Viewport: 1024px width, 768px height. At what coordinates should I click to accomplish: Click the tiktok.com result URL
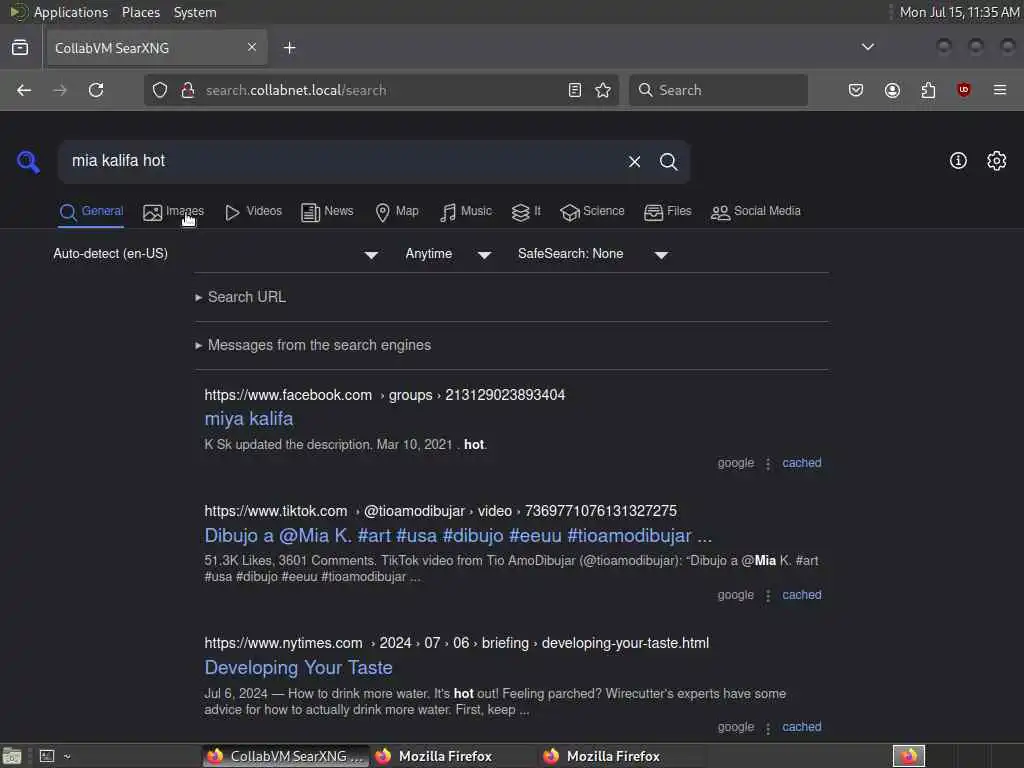[x=440, y=511]
